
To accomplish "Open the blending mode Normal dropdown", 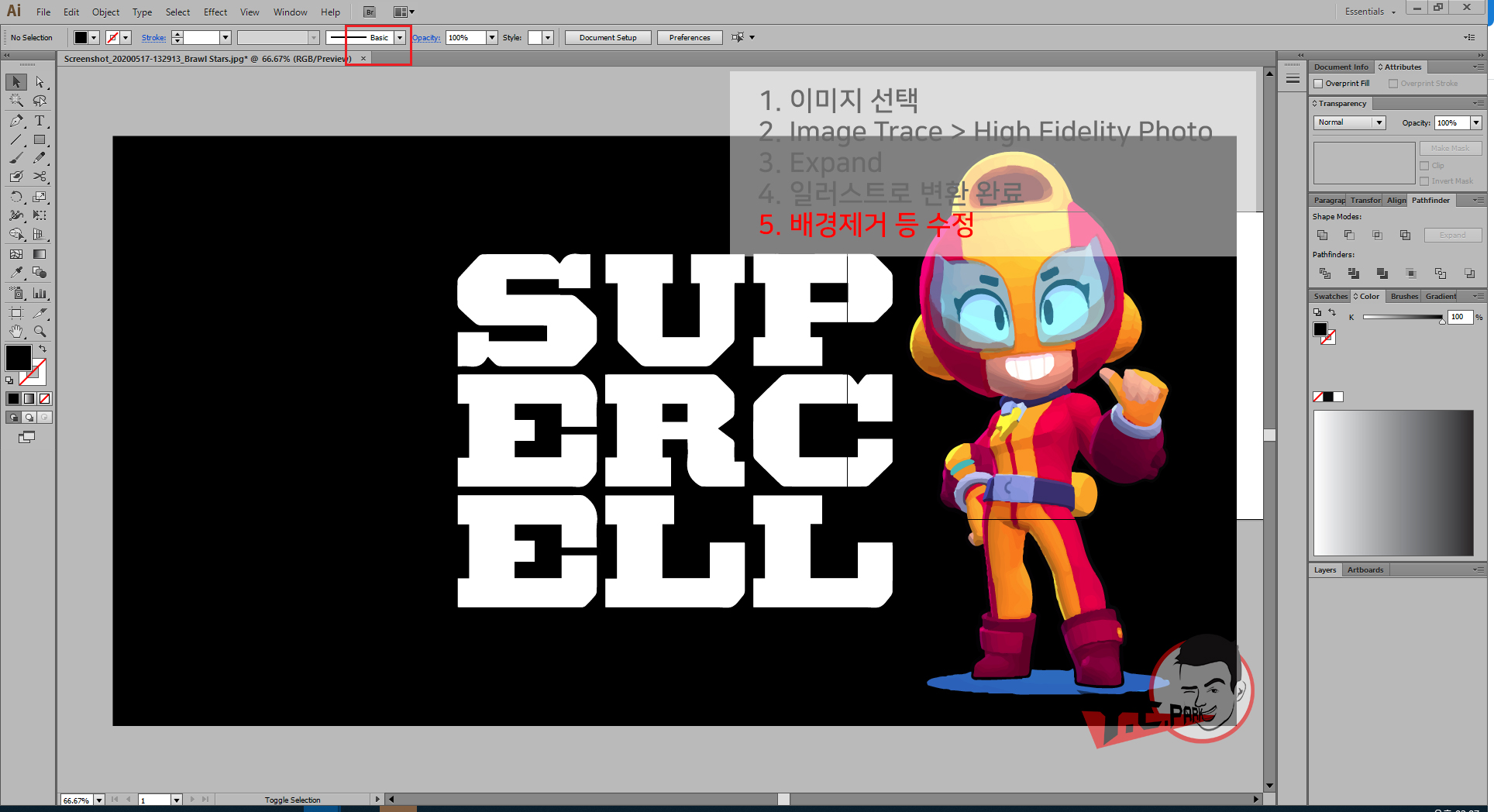I will coord(1350,122).
